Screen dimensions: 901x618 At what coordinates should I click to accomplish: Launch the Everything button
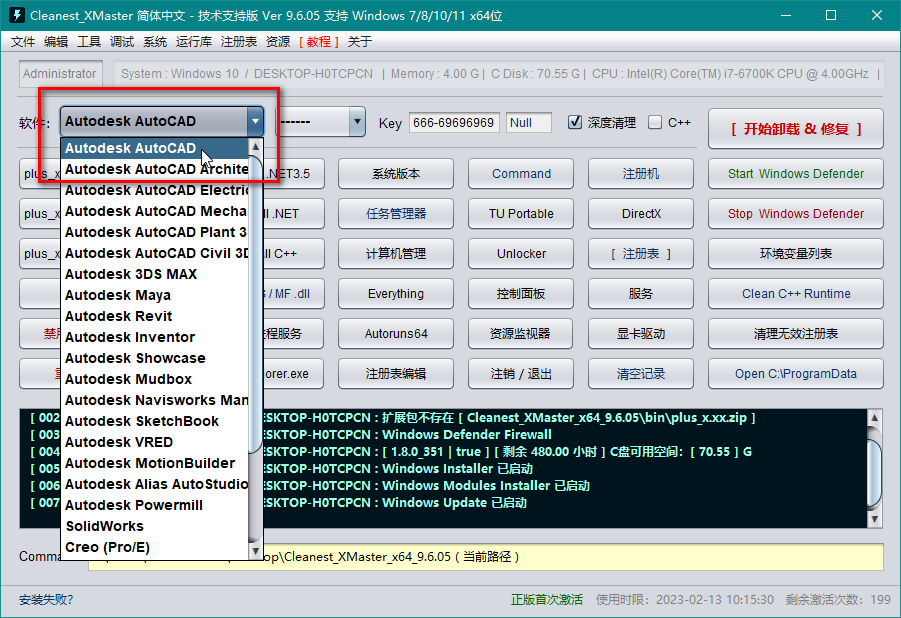(396, 294)
